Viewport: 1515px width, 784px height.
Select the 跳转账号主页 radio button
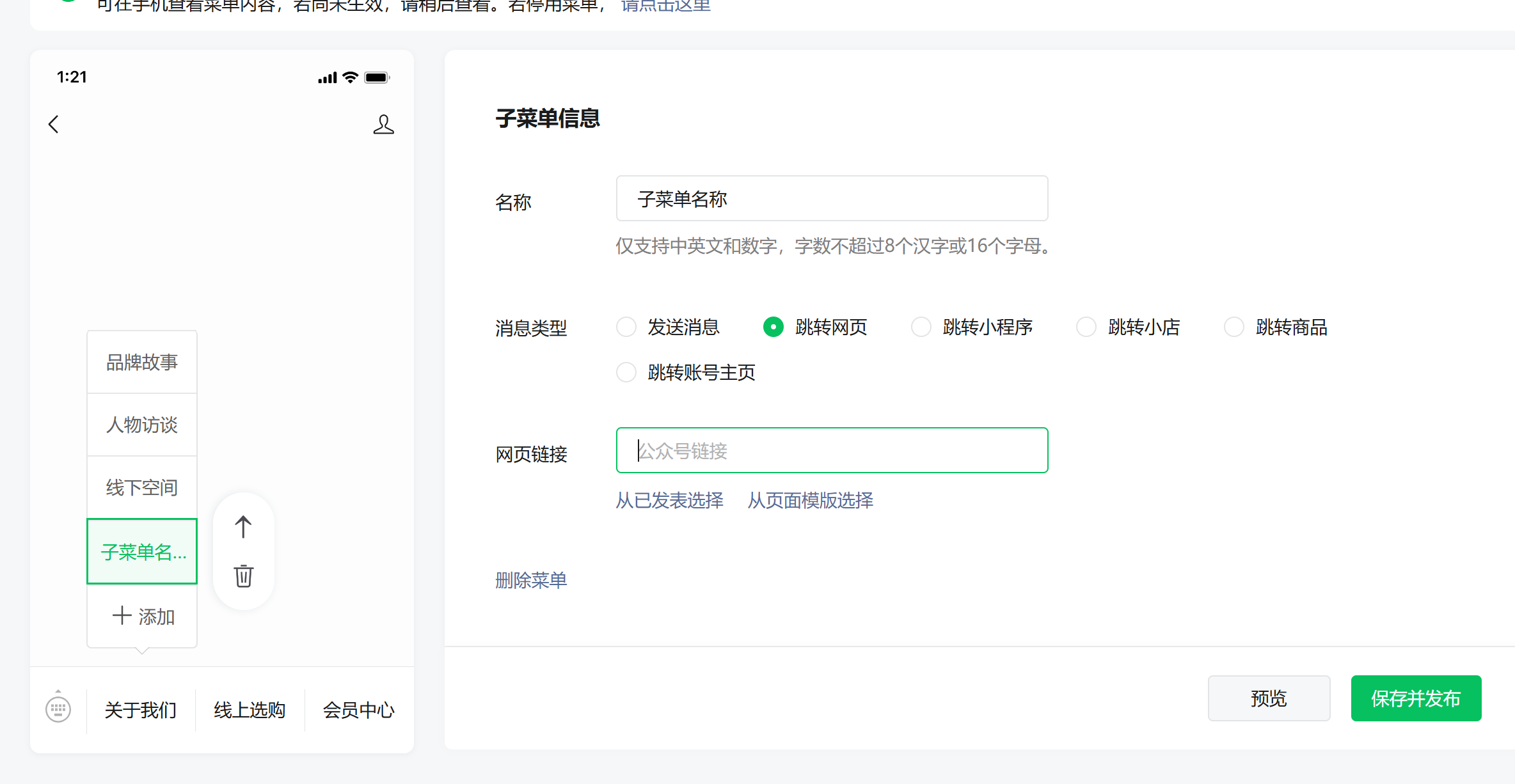pyautogui.click(x=626, y=372)
